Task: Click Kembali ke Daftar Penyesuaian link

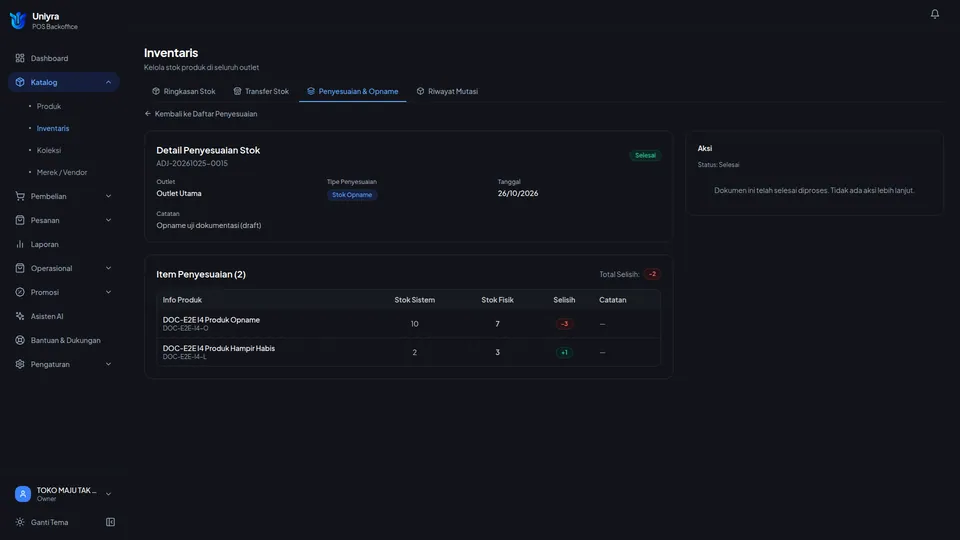Action: click(x=201, y=114)
